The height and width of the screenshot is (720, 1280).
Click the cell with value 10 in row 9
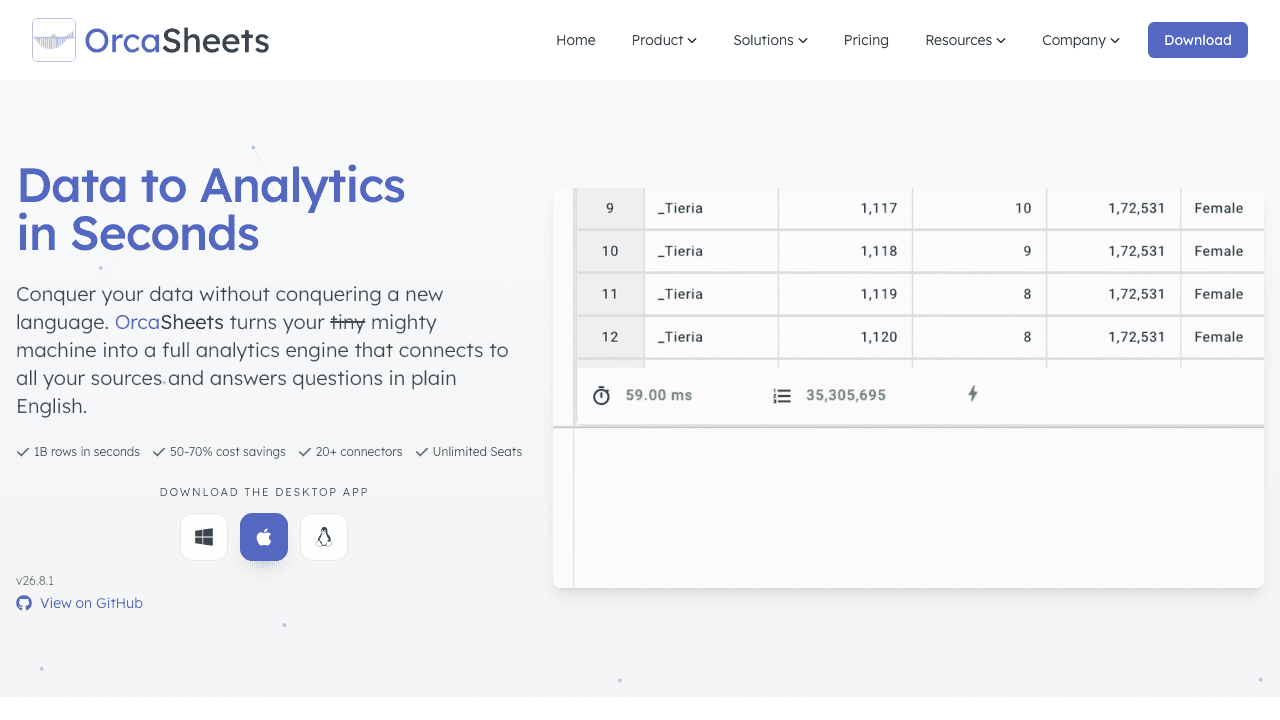(979, 208)
